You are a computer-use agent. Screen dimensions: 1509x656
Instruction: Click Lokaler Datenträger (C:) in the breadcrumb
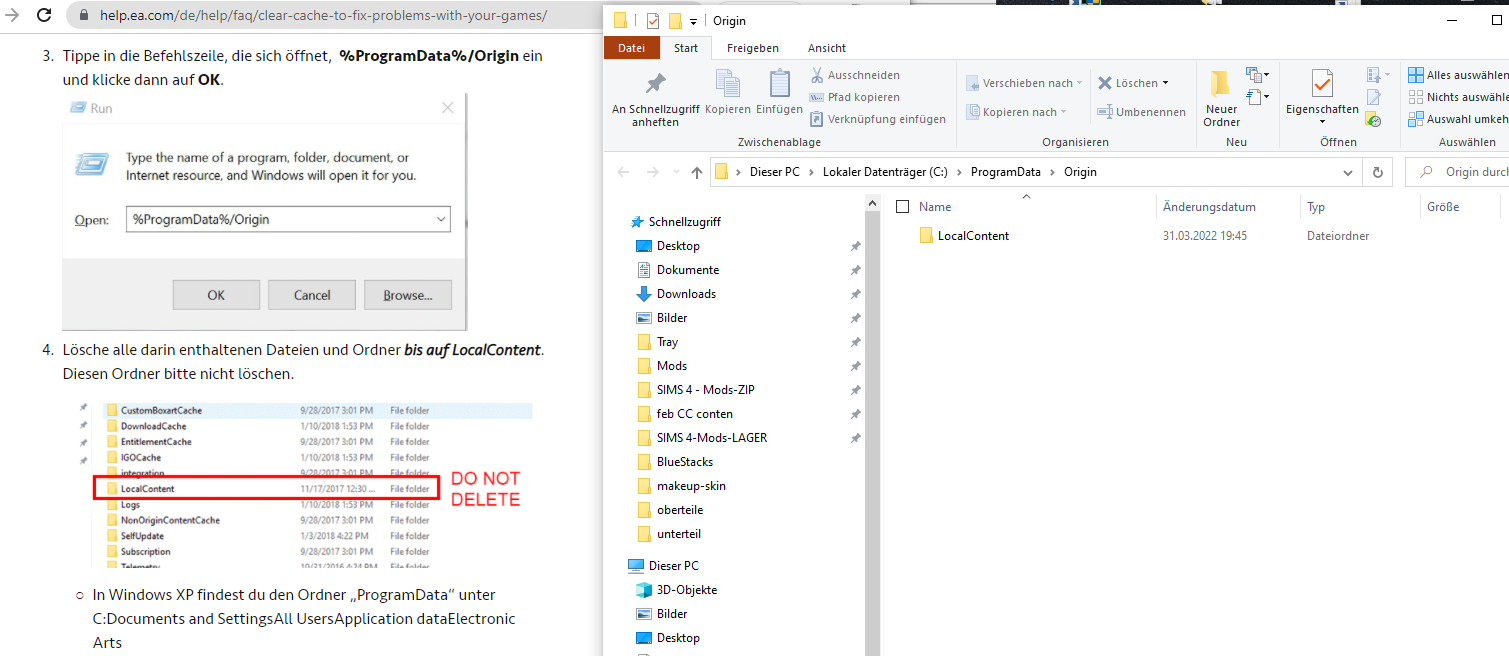pos(885,172)
